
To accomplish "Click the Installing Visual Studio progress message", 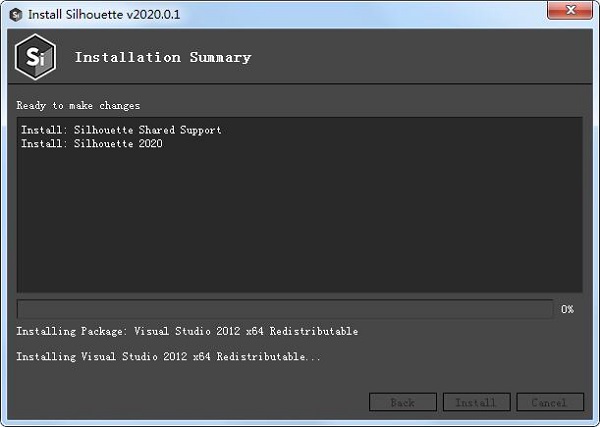I will [168, 356].
